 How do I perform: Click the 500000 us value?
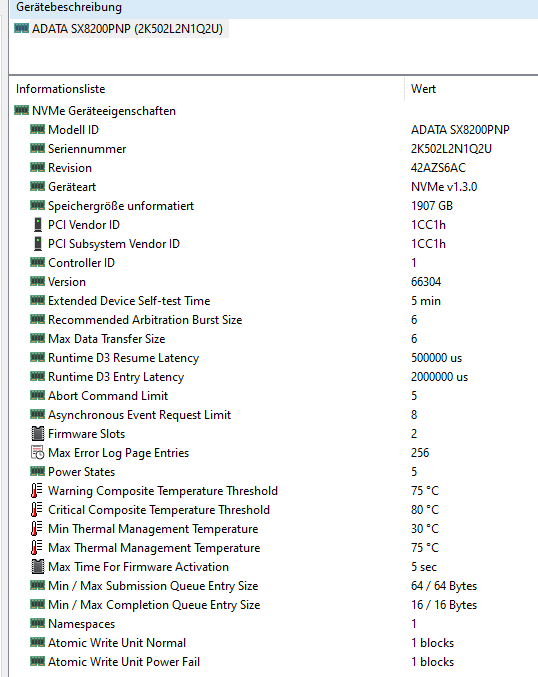tap(437, 358)
